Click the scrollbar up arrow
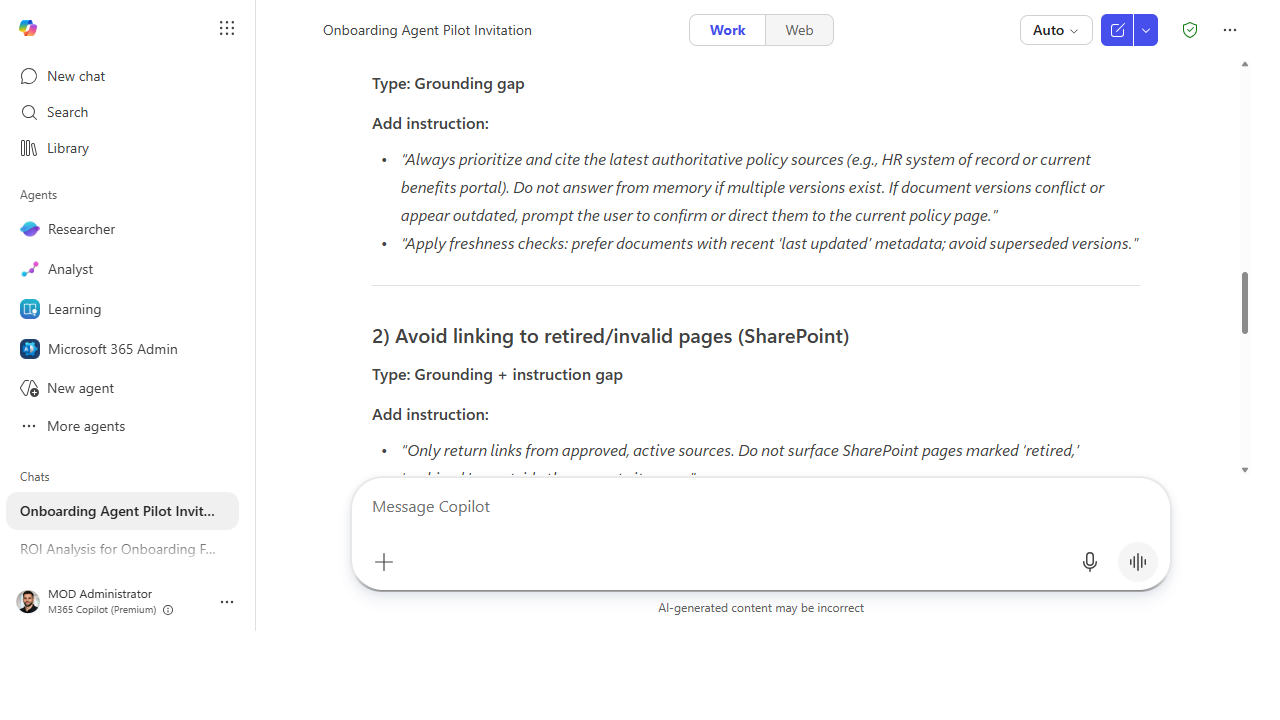Viewport: 1280px width, 720px height. (x=1245, y=64)
